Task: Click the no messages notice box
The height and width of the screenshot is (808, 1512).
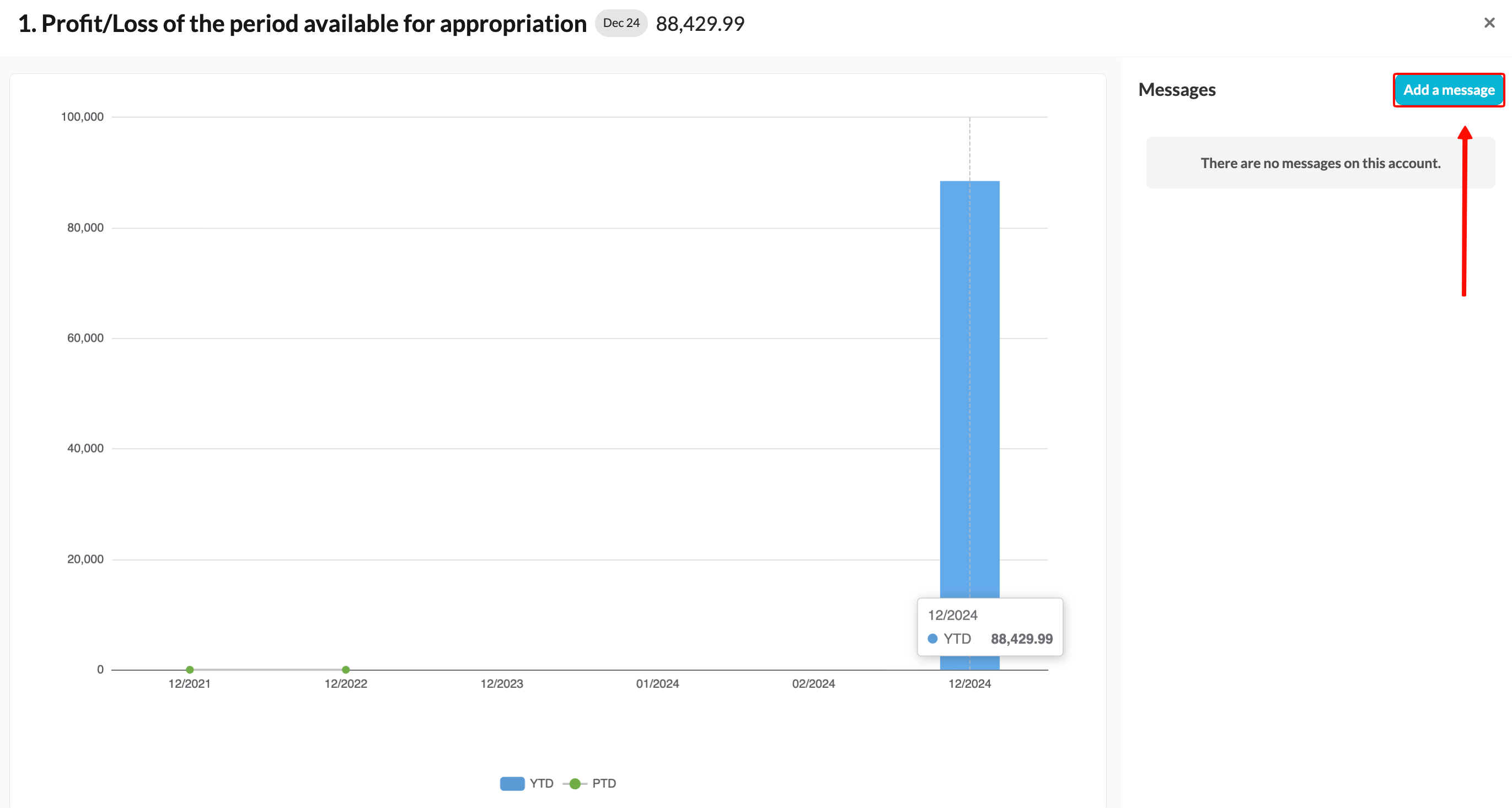Action: tap(1321, 163)
